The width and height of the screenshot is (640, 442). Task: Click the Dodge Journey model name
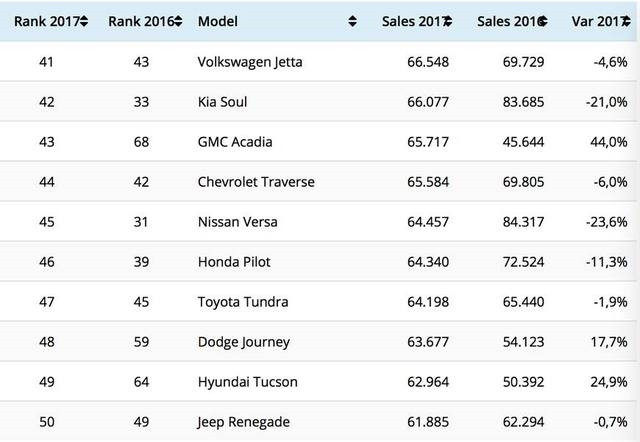click(242, 342)
